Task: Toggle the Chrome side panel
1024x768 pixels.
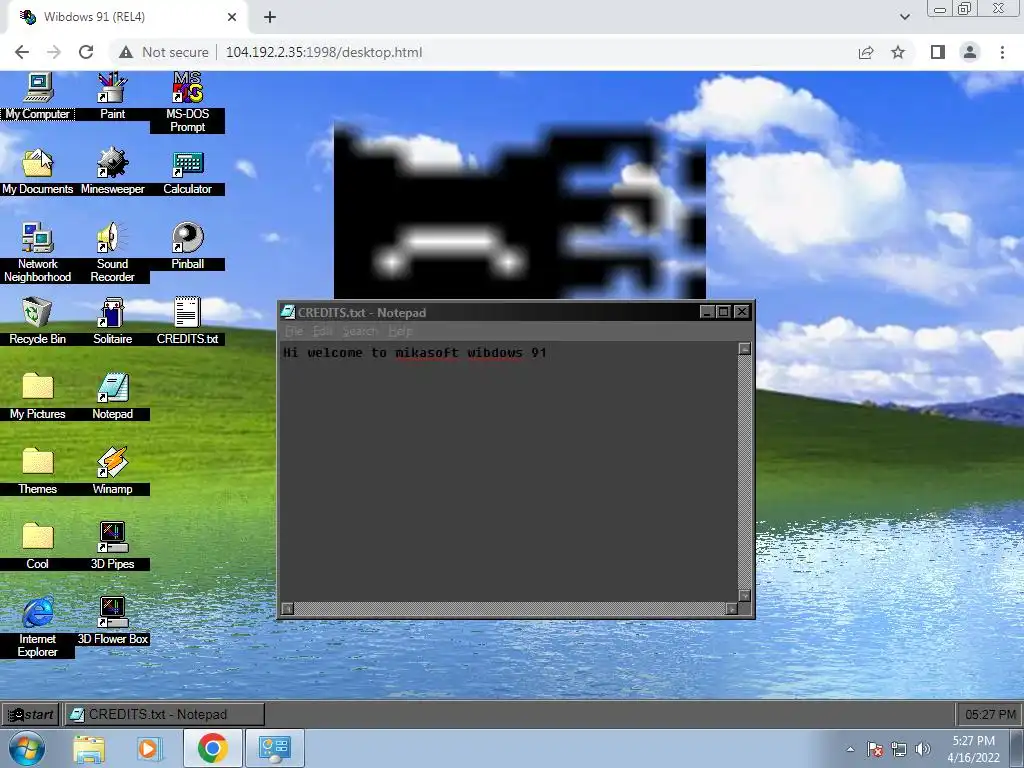Action: click(x=938, y=52)
